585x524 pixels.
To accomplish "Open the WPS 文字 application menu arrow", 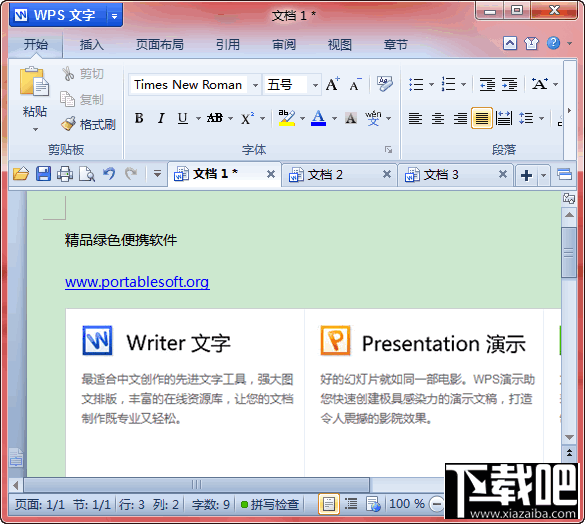I will [115, 16].
